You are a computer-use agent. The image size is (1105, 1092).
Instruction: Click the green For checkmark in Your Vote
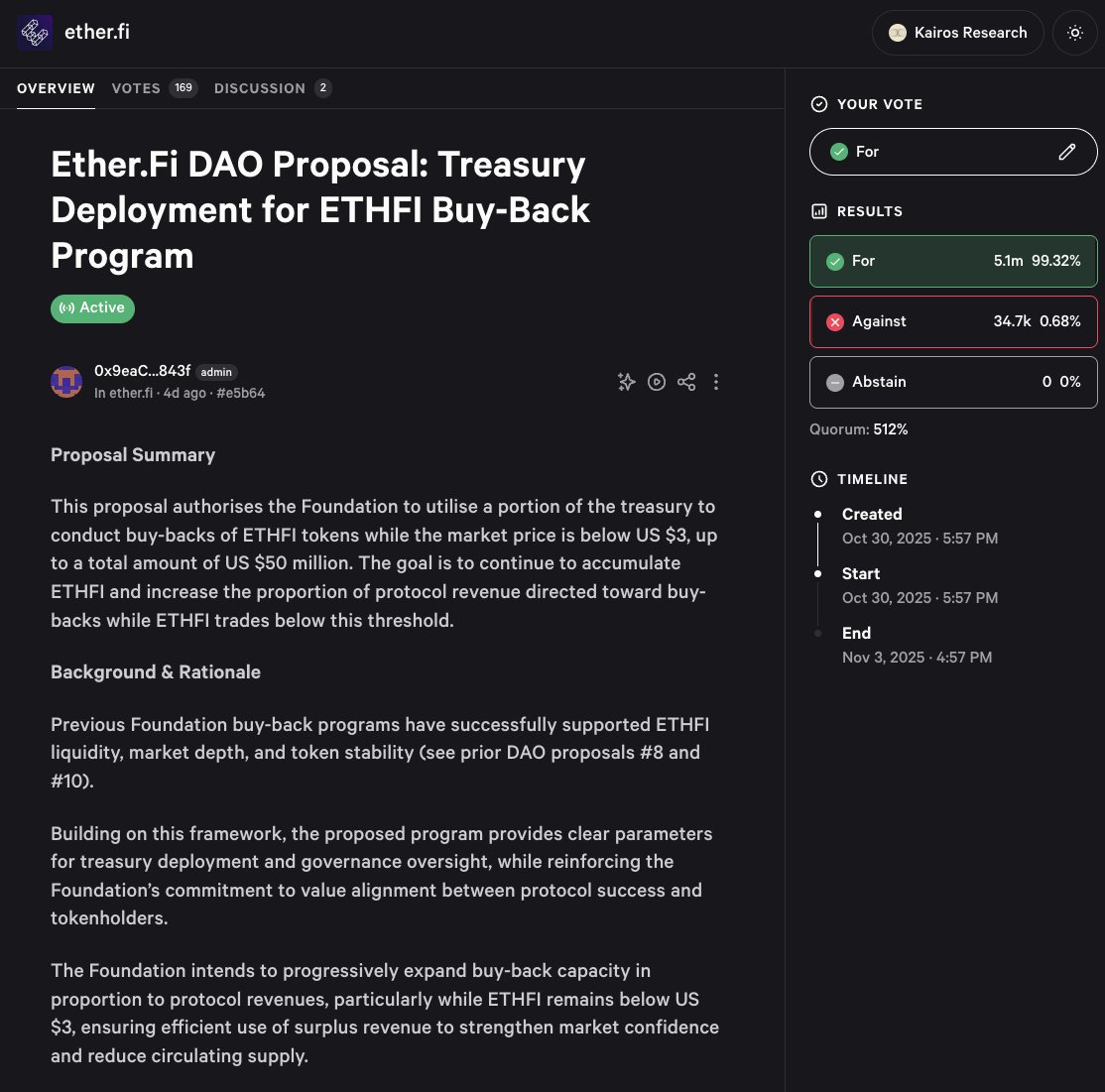point(838,152)
